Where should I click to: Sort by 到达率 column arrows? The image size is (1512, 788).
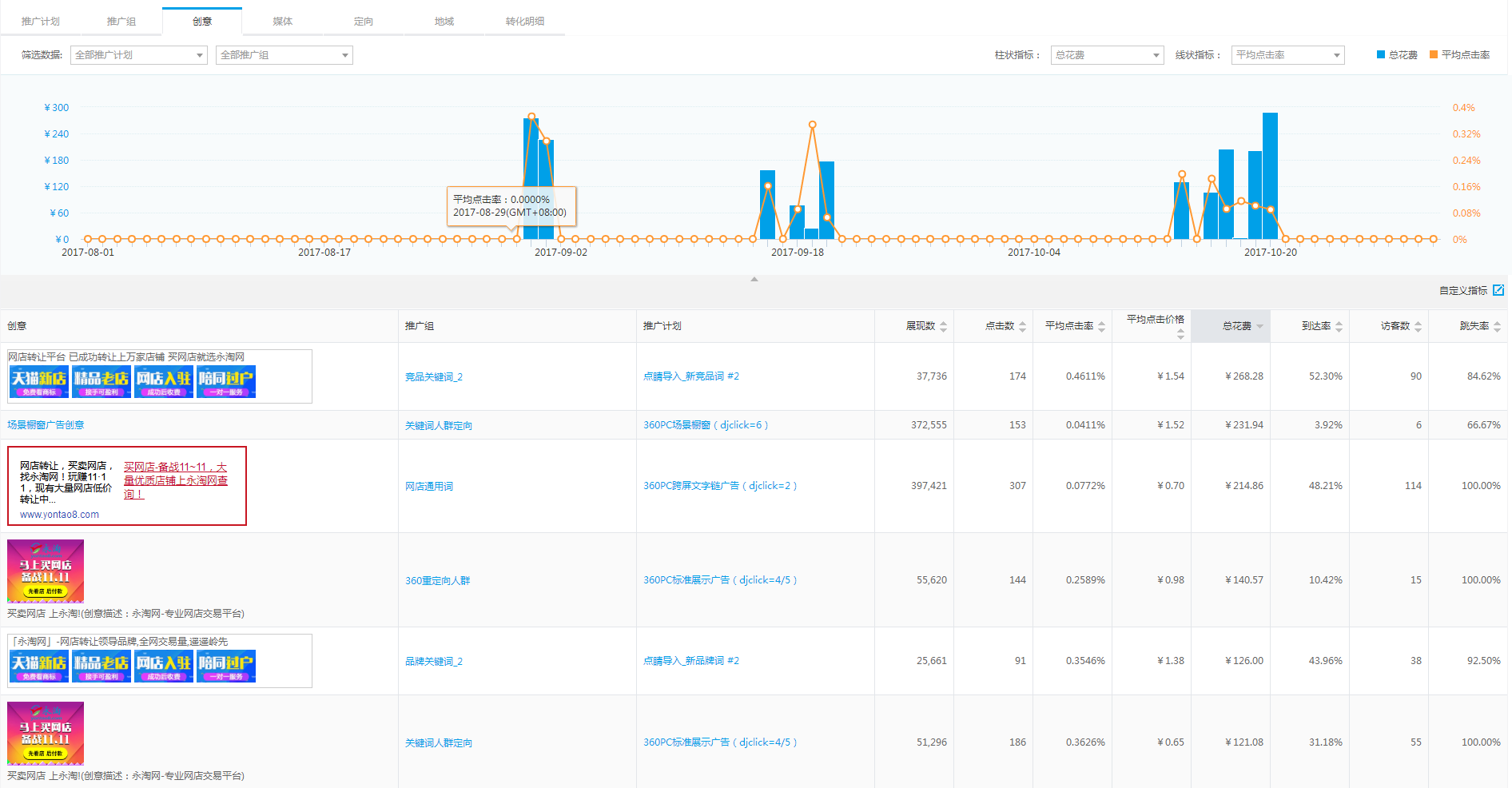pos(1339,326)
